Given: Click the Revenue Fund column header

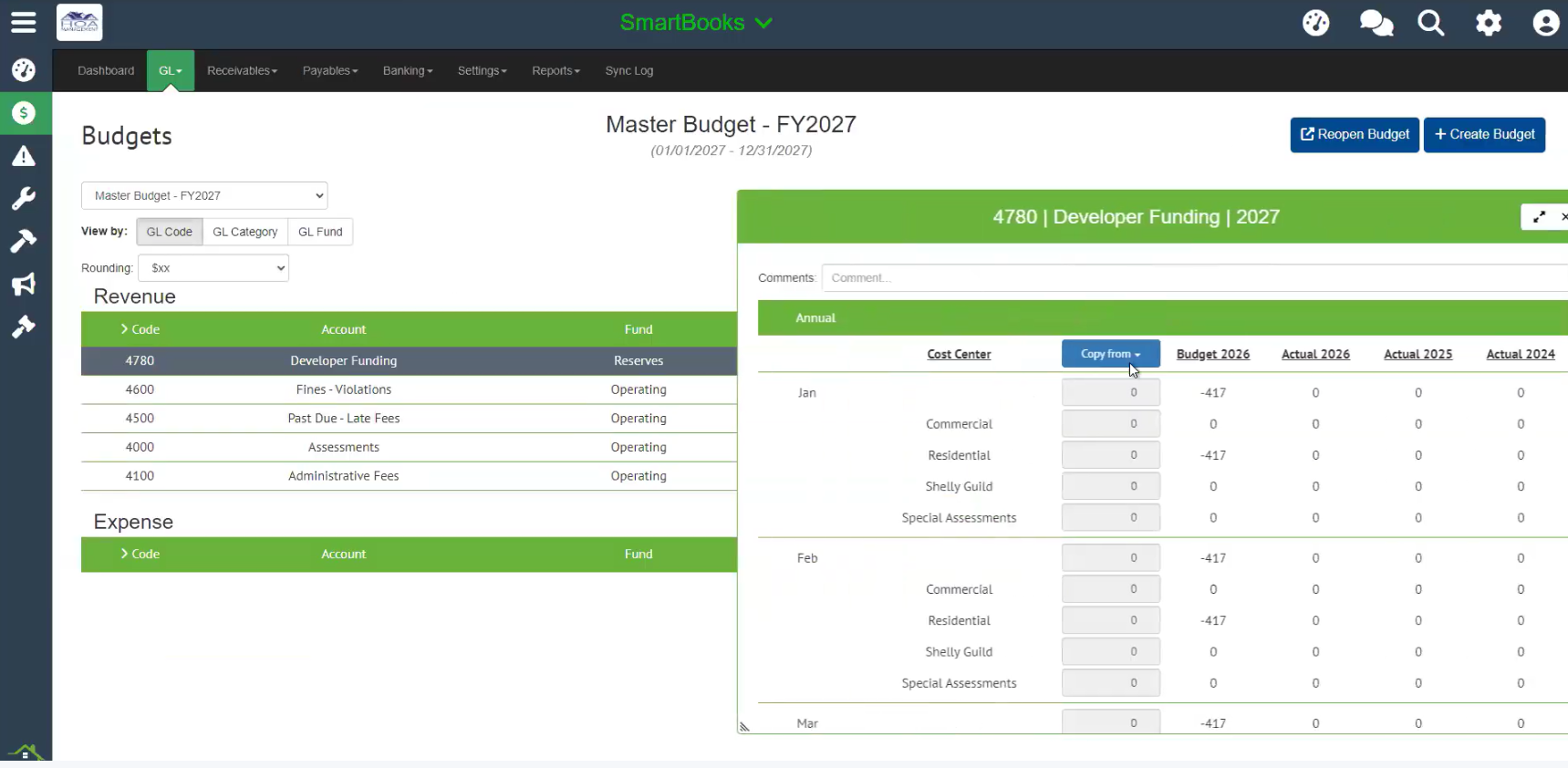Looking at the screenshot, I should tap(639, 329).
